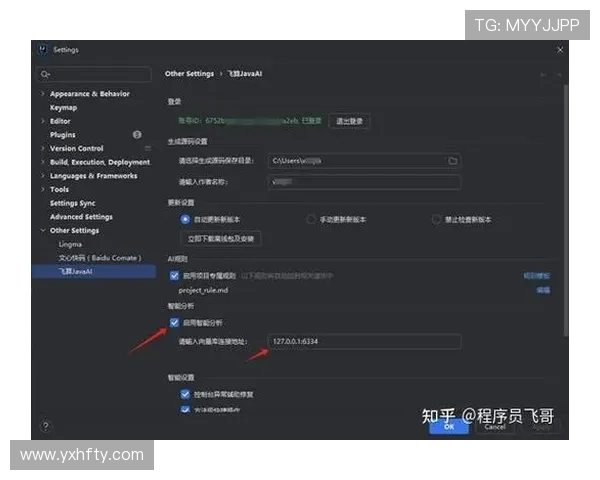Select the 飞算JavaAI settings entry
The width and height of the screenshot is (600, 480).
[x=94, y=271]
